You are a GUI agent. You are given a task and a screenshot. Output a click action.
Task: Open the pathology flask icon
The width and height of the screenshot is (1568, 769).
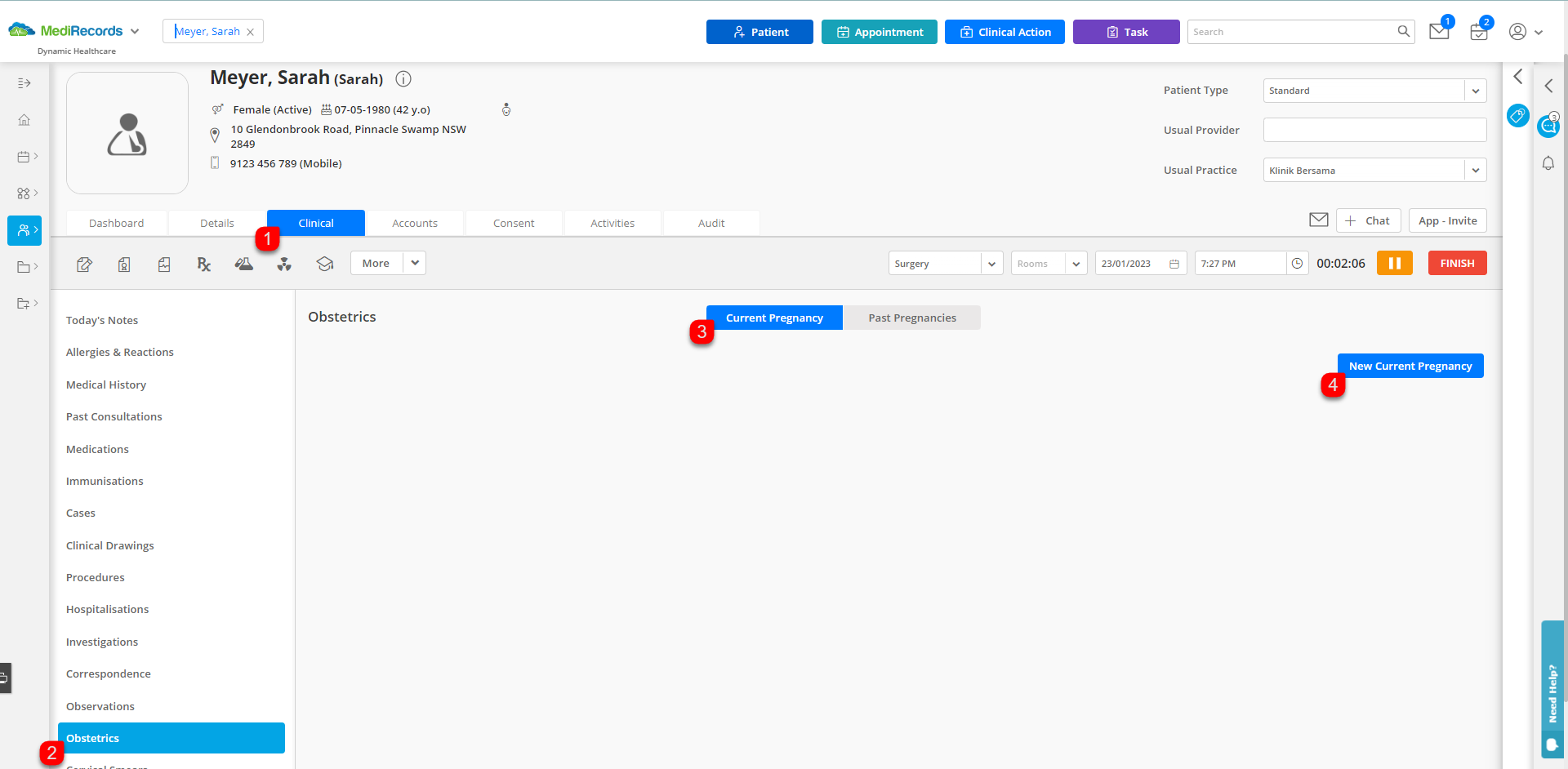243,264
